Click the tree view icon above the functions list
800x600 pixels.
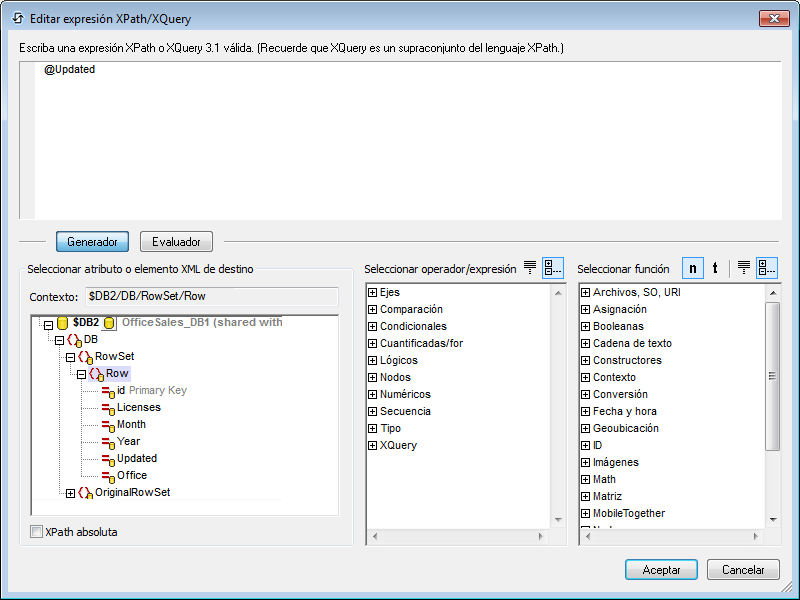[767, 268]
